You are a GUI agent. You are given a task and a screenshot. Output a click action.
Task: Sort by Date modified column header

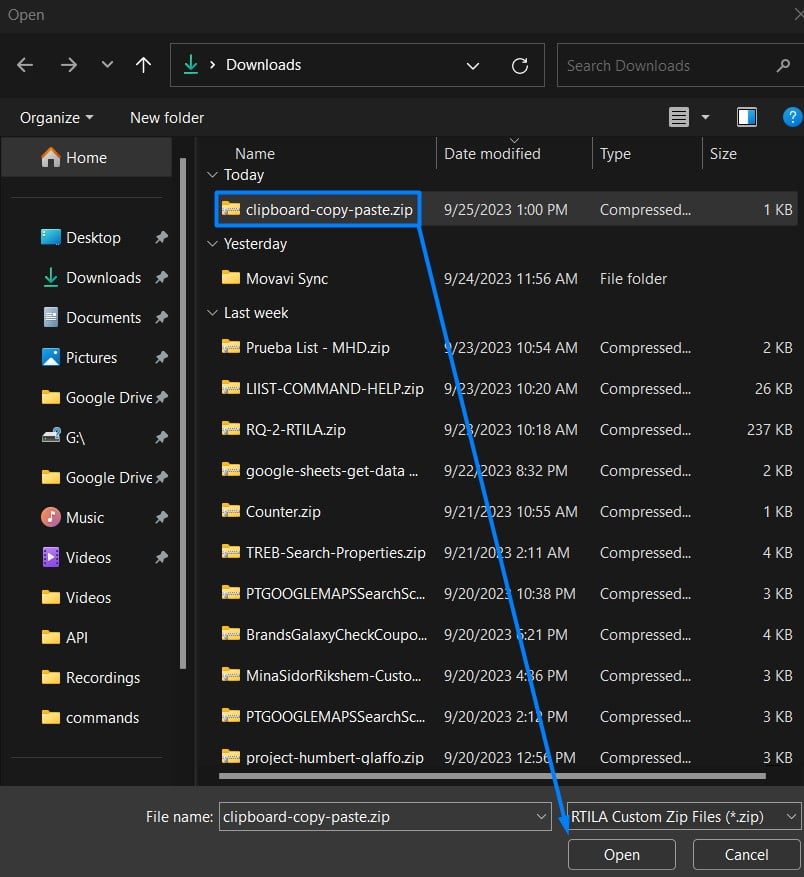[492, 154]
